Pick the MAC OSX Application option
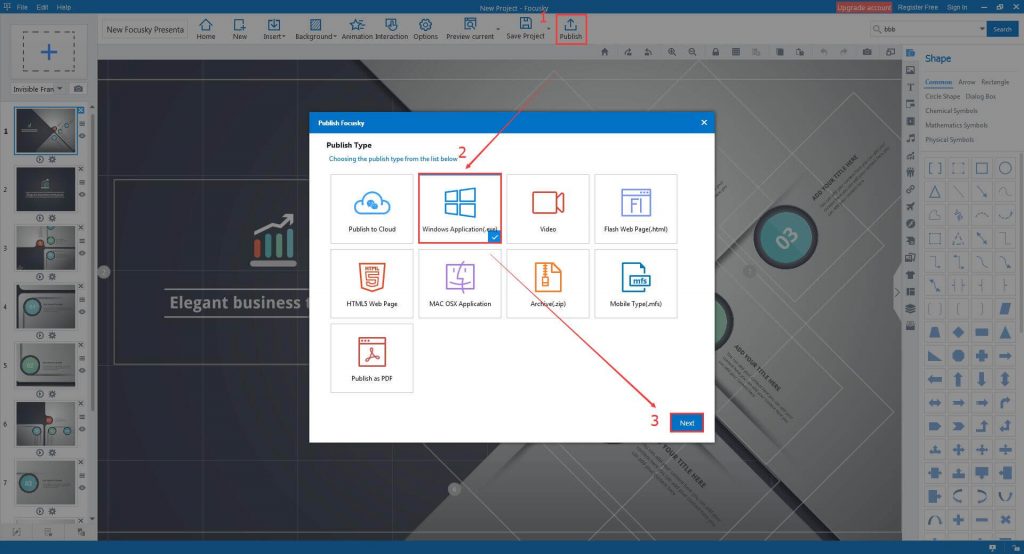Viewport: 1024px width, 554px height. (x=460, y=283)
